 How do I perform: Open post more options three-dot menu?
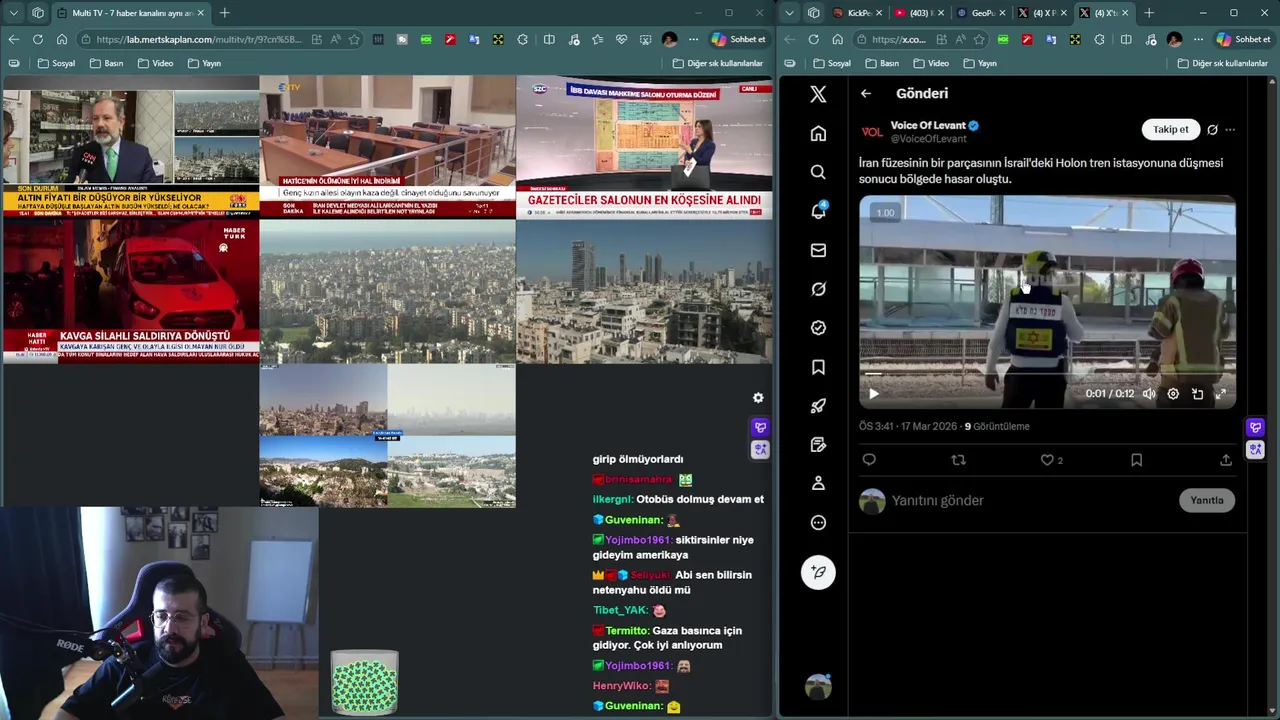pos(1230,130)
